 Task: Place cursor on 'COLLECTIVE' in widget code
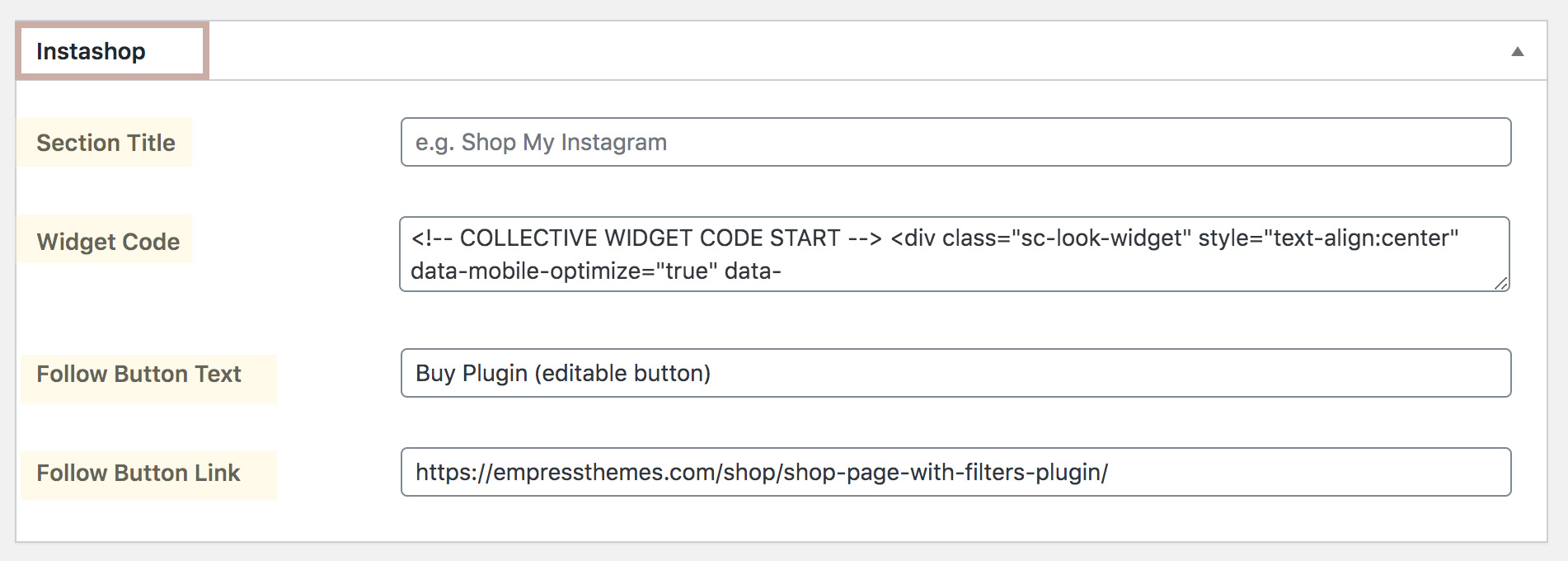pos(528,238)
